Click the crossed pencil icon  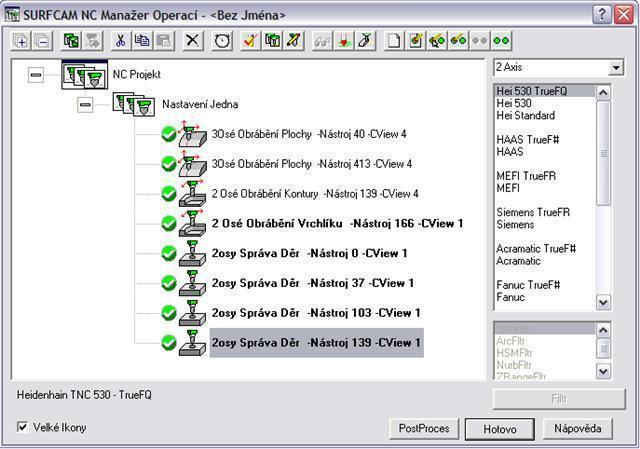(294, 41)
